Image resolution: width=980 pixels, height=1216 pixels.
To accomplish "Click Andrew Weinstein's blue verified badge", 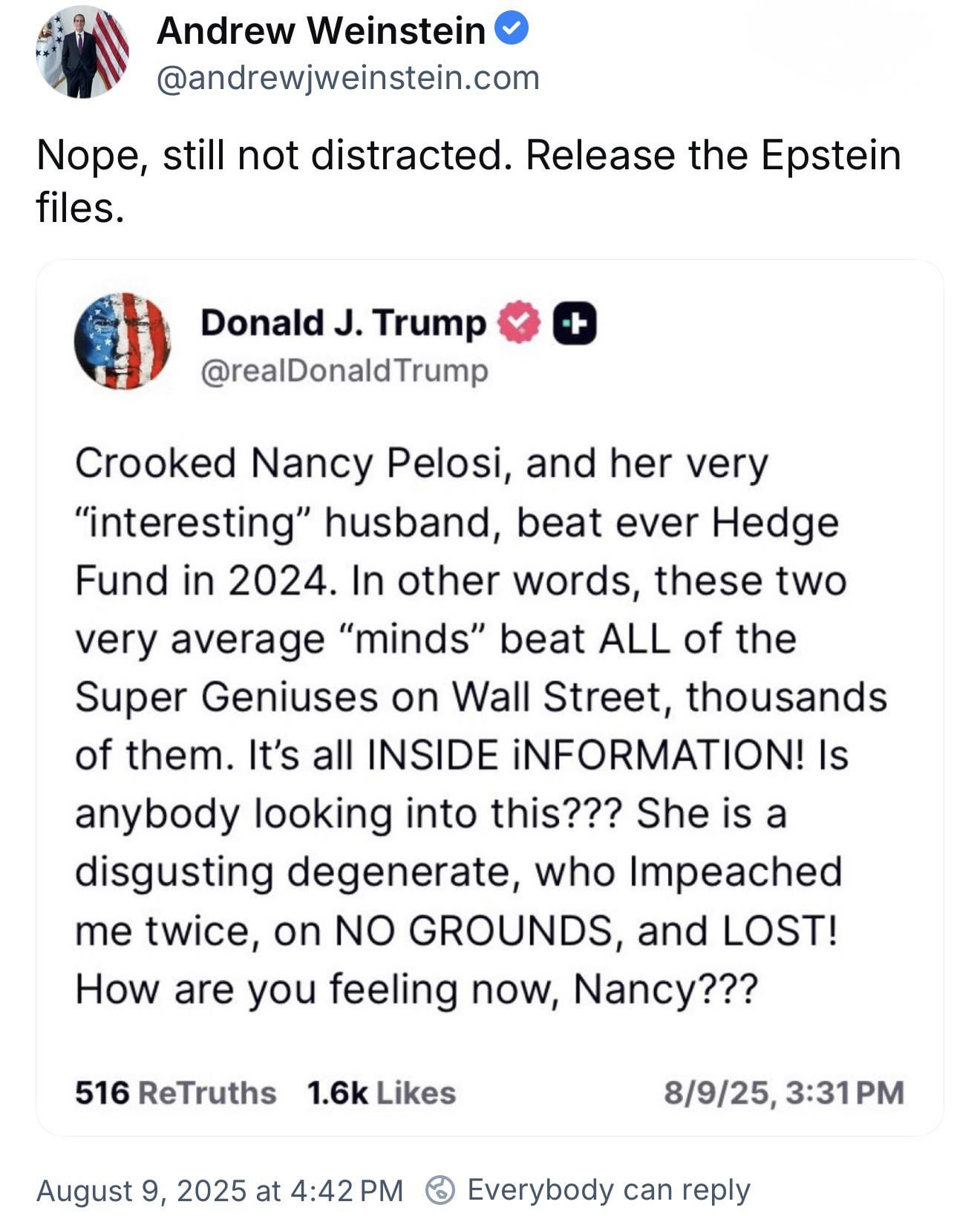I will (x=512, y=30).
